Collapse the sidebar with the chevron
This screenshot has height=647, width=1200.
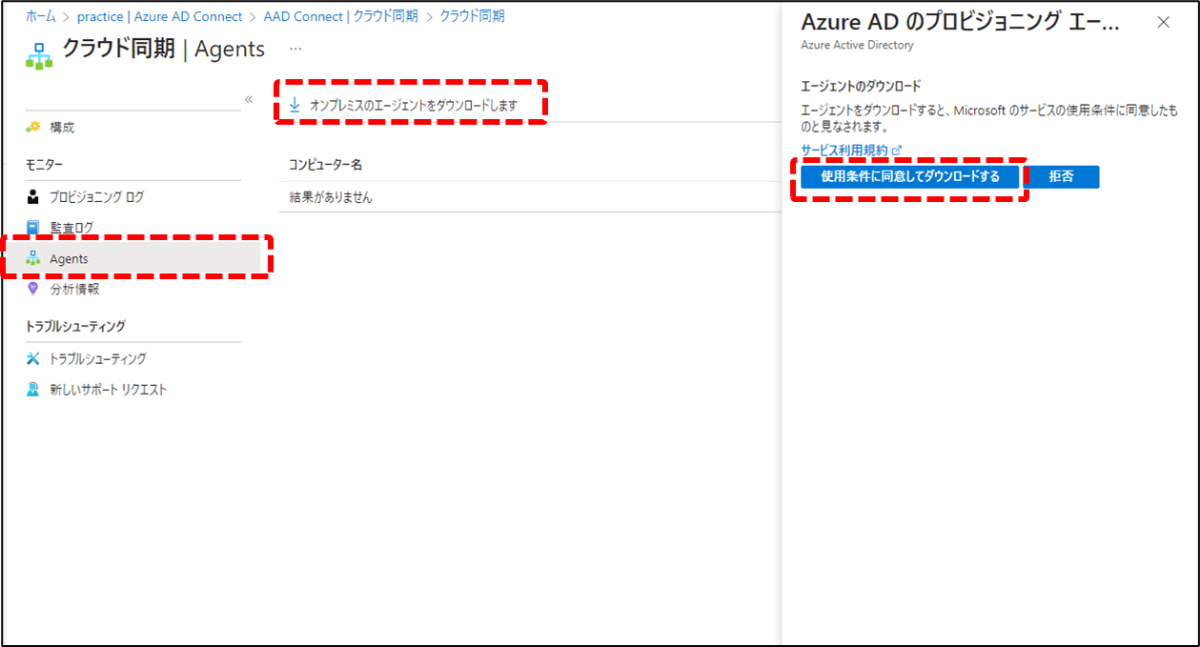click(249, 99)
